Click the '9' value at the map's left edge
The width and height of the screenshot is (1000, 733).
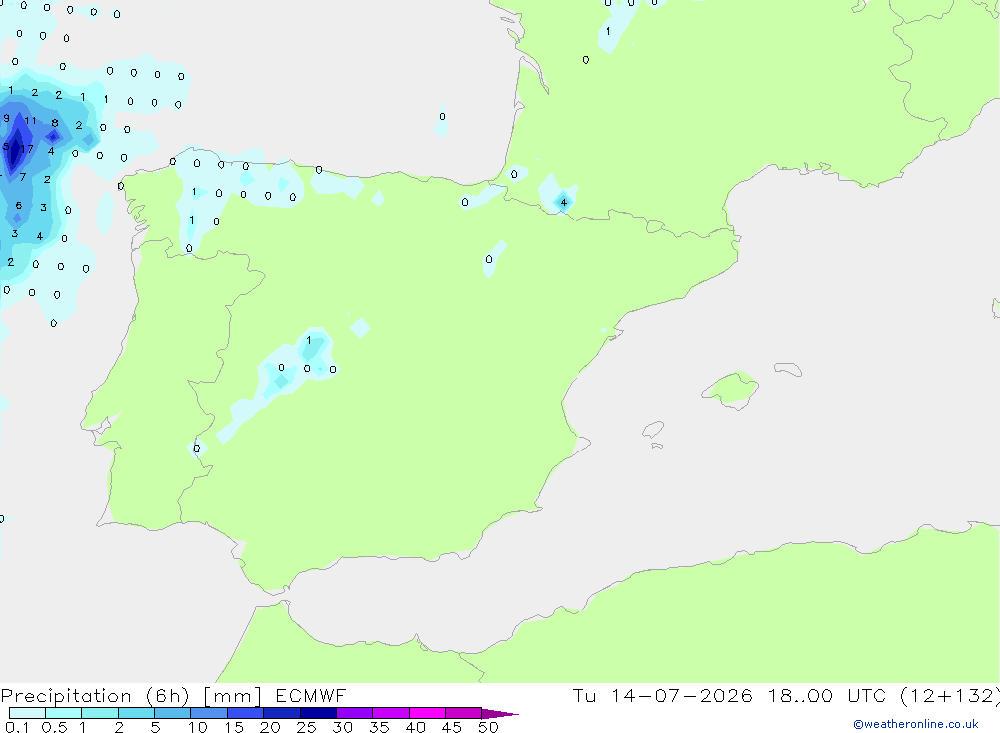coord(6,118)
